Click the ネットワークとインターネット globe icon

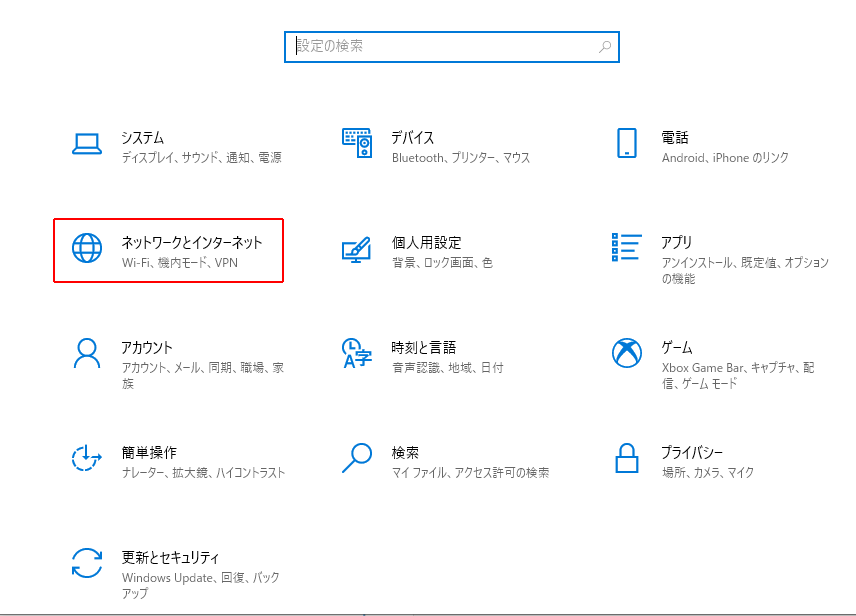87,249
